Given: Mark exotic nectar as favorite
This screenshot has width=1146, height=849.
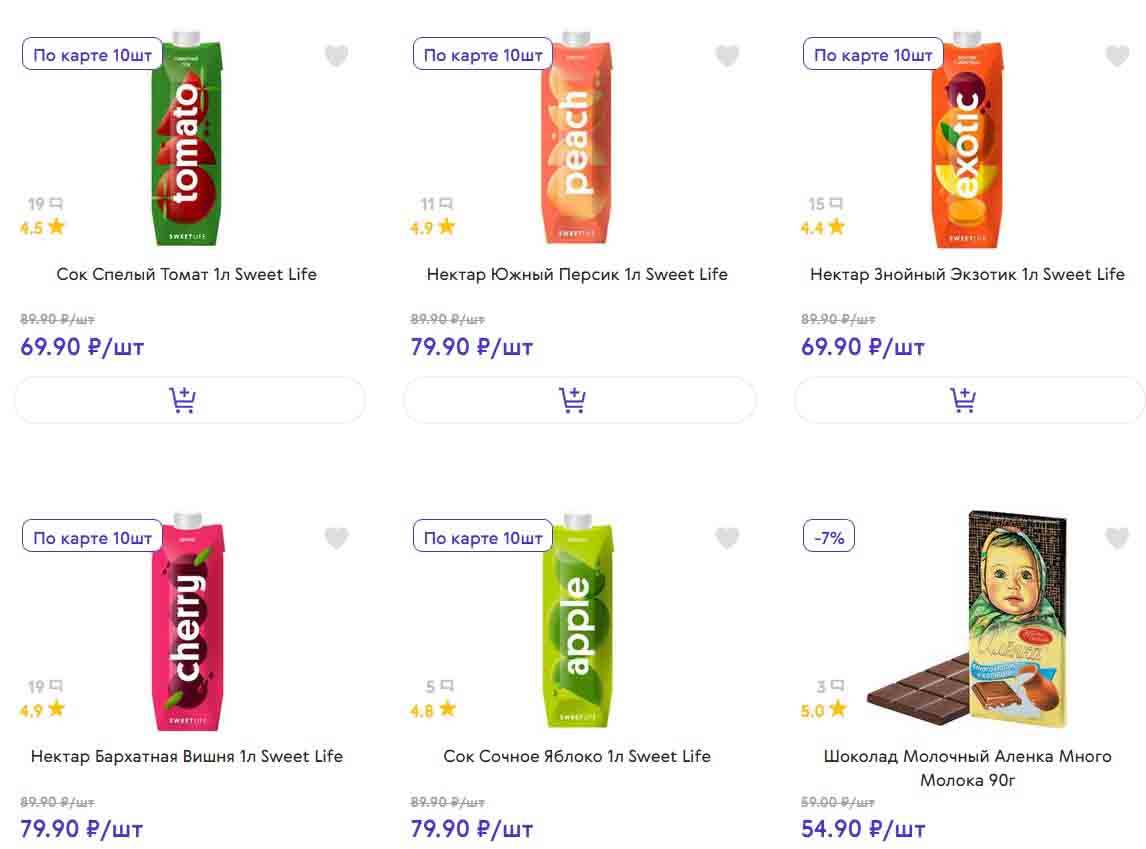Looking at the screenshot, I should click(1117, 56).
